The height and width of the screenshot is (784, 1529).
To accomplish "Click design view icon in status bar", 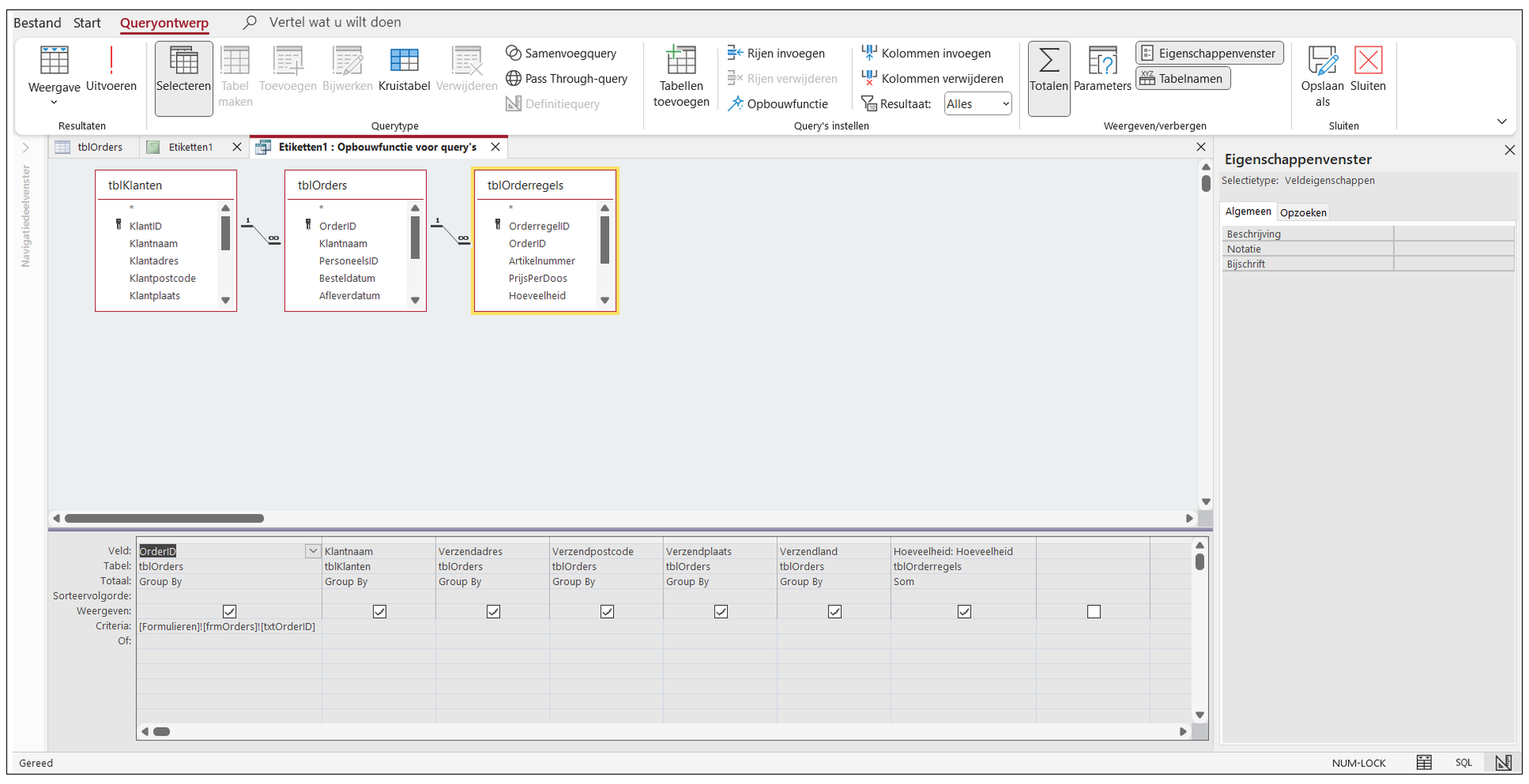I will click(1503, 763).
